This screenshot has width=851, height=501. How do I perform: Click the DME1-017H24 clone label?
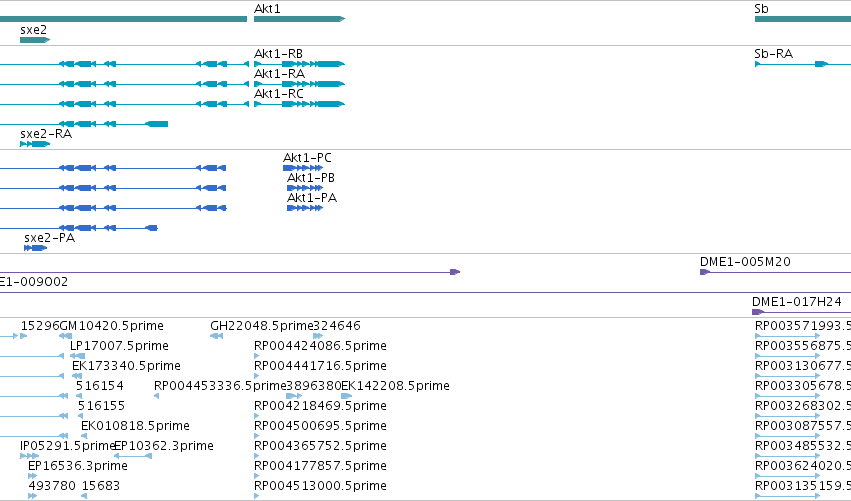(797, 302)
